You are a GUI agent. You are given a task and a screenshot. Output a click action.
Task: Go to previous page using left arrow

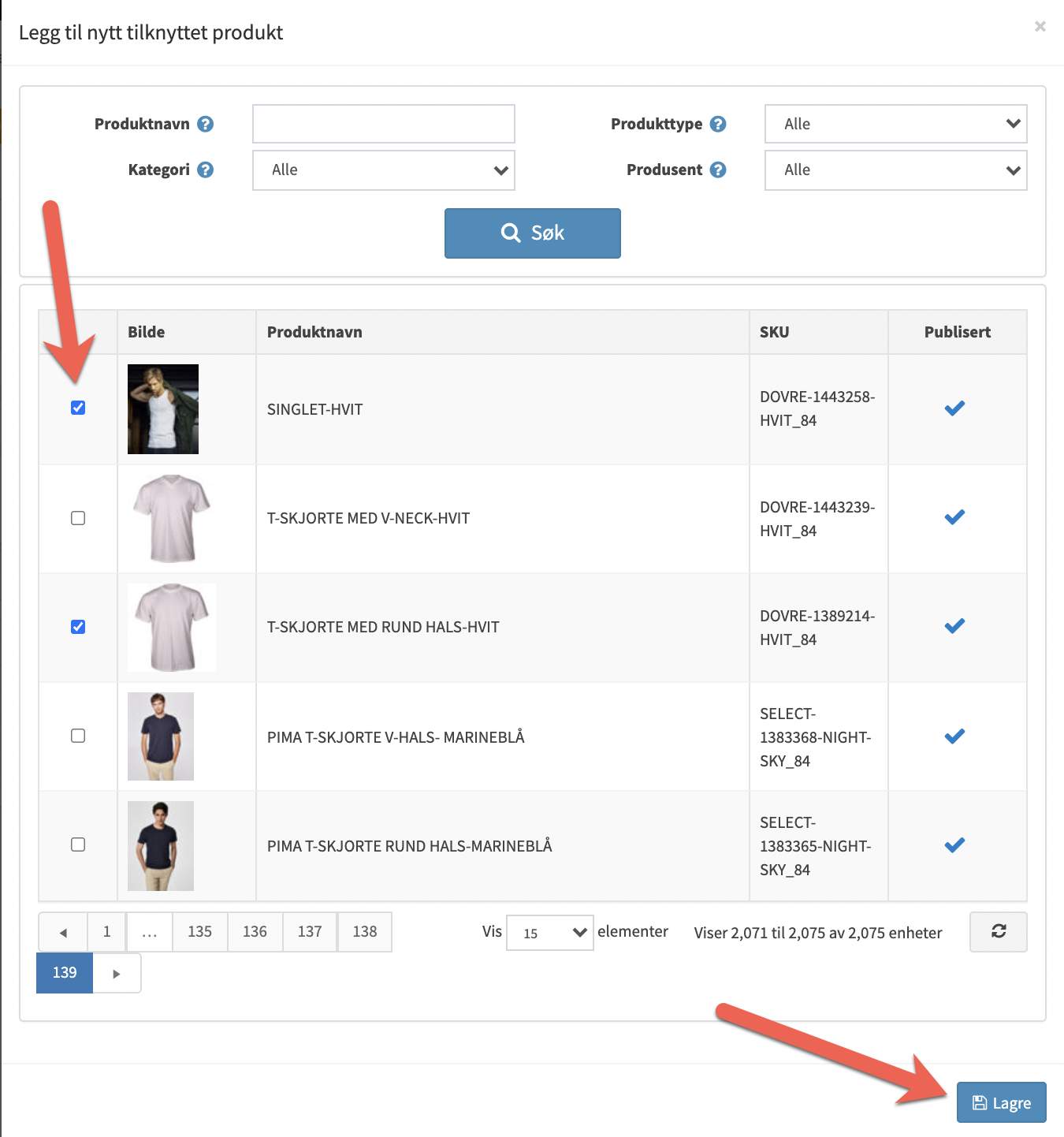[x=63, y=932]
